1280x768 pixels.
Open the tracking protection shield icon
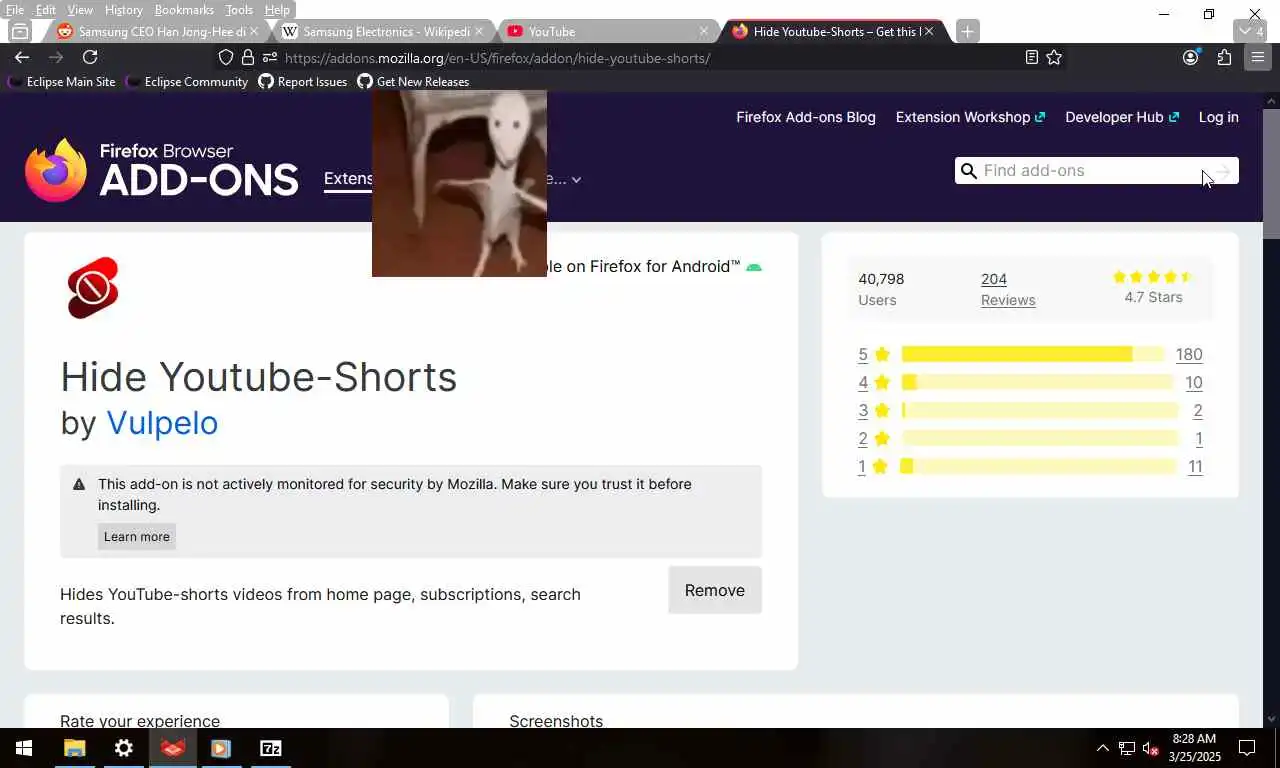(226, 58)
